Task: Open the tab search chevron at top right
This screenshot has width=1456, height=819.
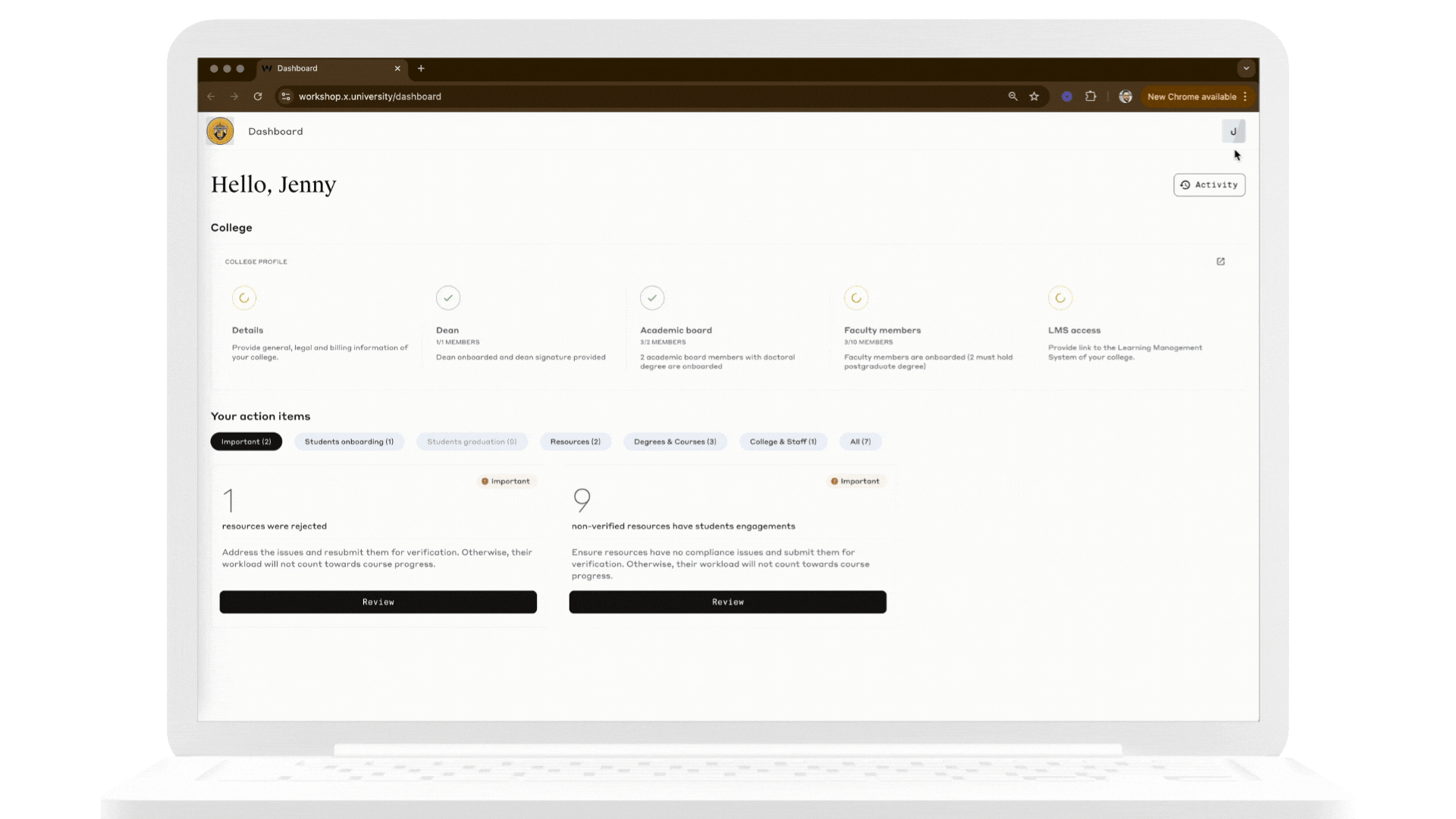Action: click(1247, 68)
